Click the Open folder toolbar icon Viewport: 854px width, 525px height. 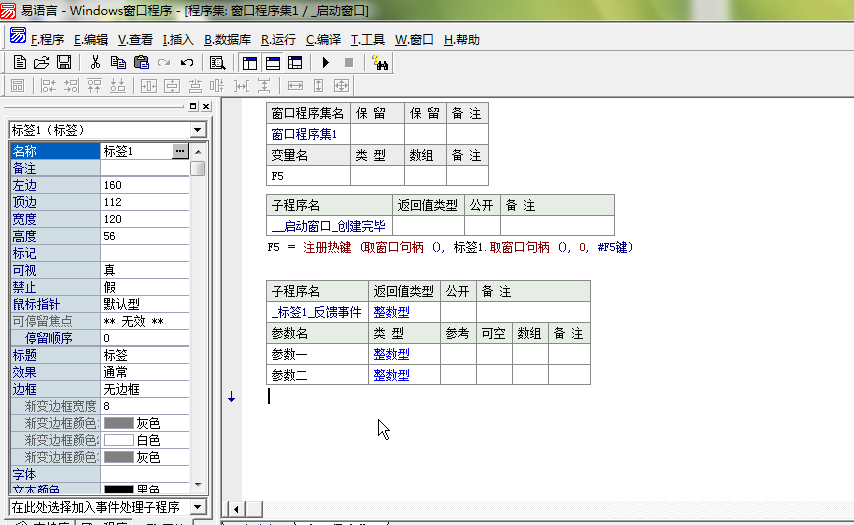click(41, 62)
